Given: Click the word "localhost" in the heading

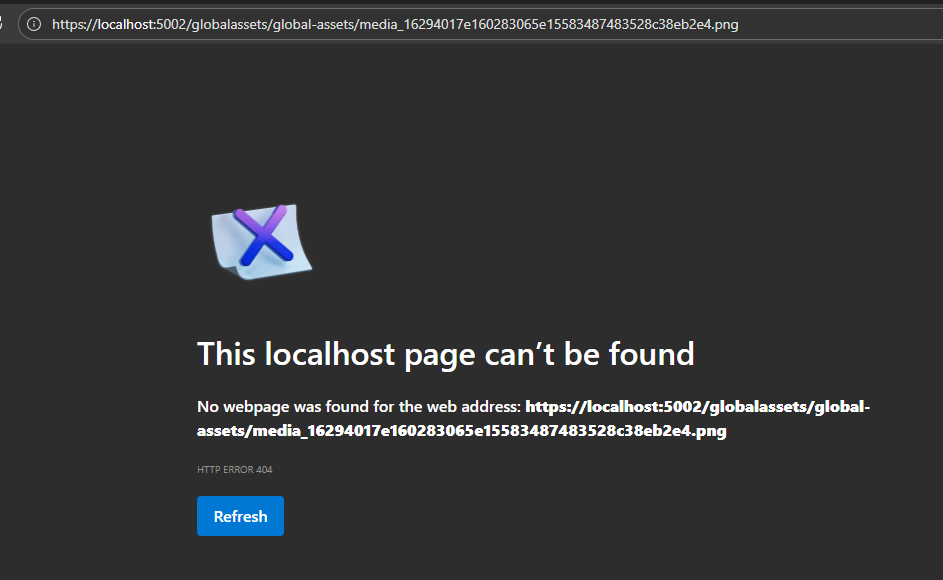Looking at the screenshot, I should pos(330,354).
